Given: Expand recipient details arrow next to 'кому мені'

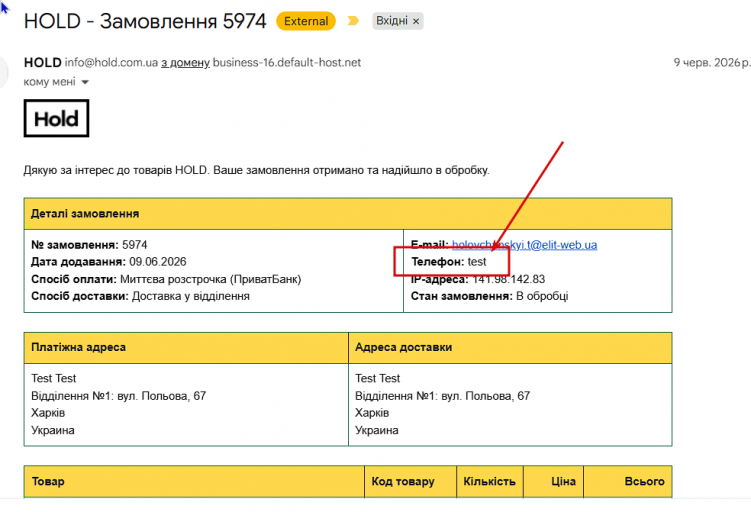Looking at the screenshot, I should point(85,82).
